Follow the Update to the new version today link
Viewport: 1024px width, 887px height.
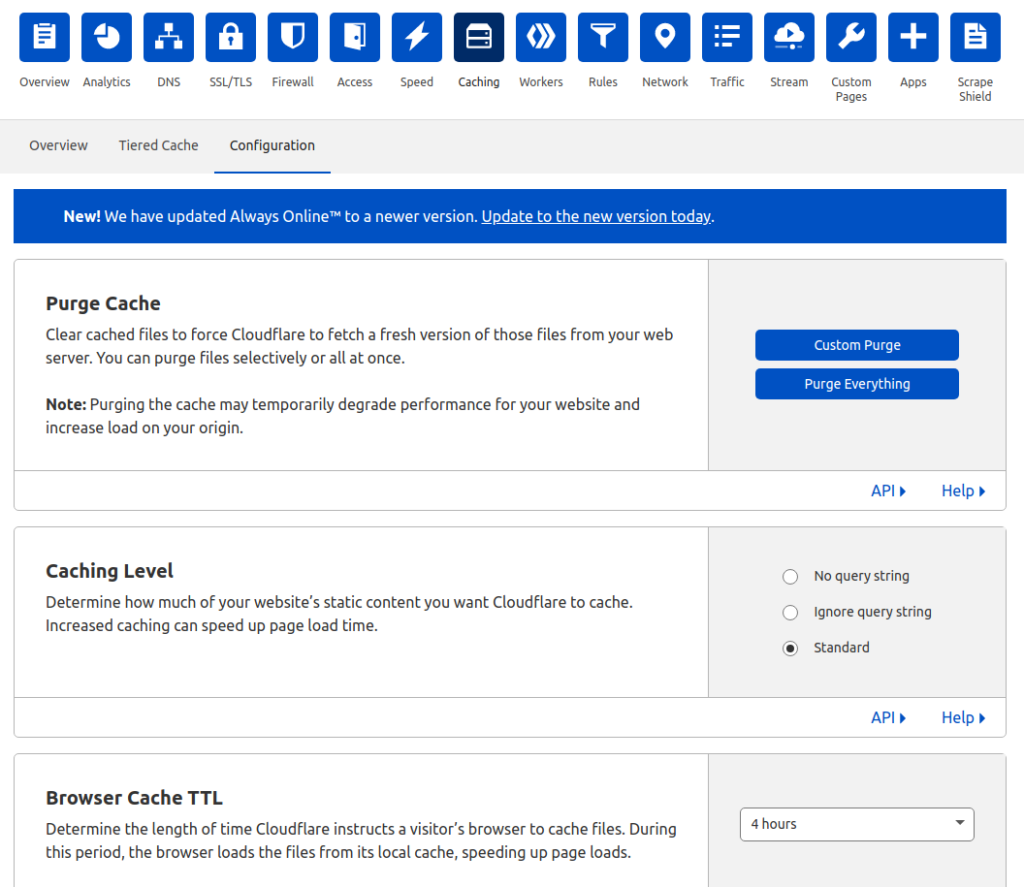596,216
